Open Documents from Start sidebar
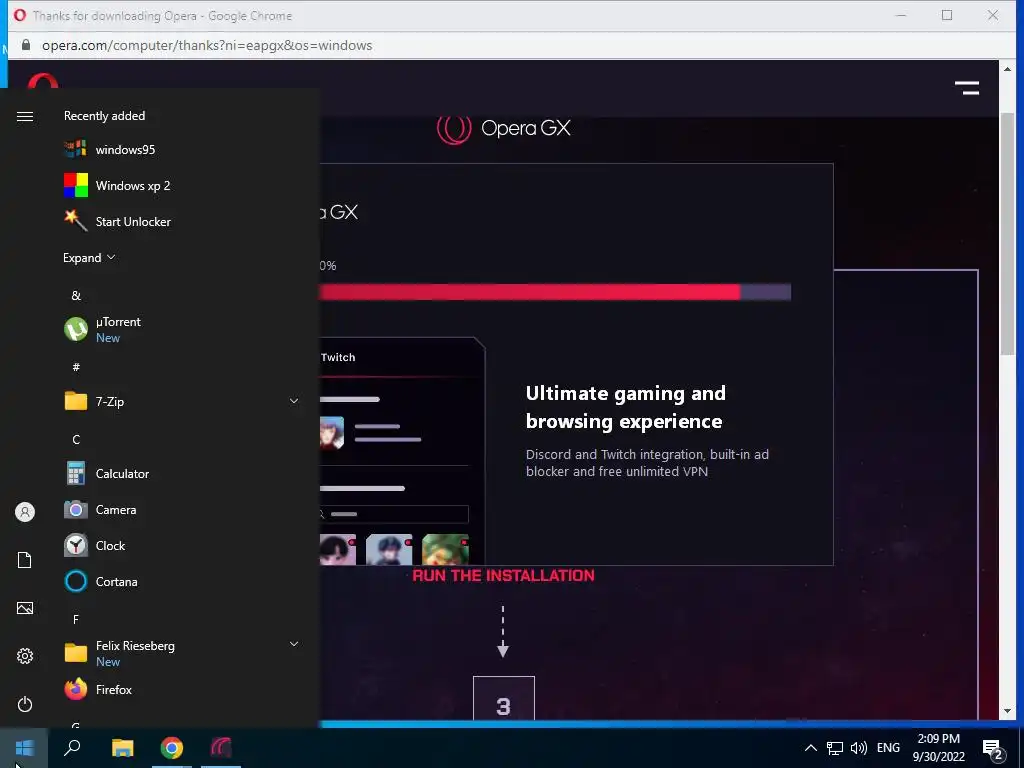 pyautogui.click(x=25, y=560)
